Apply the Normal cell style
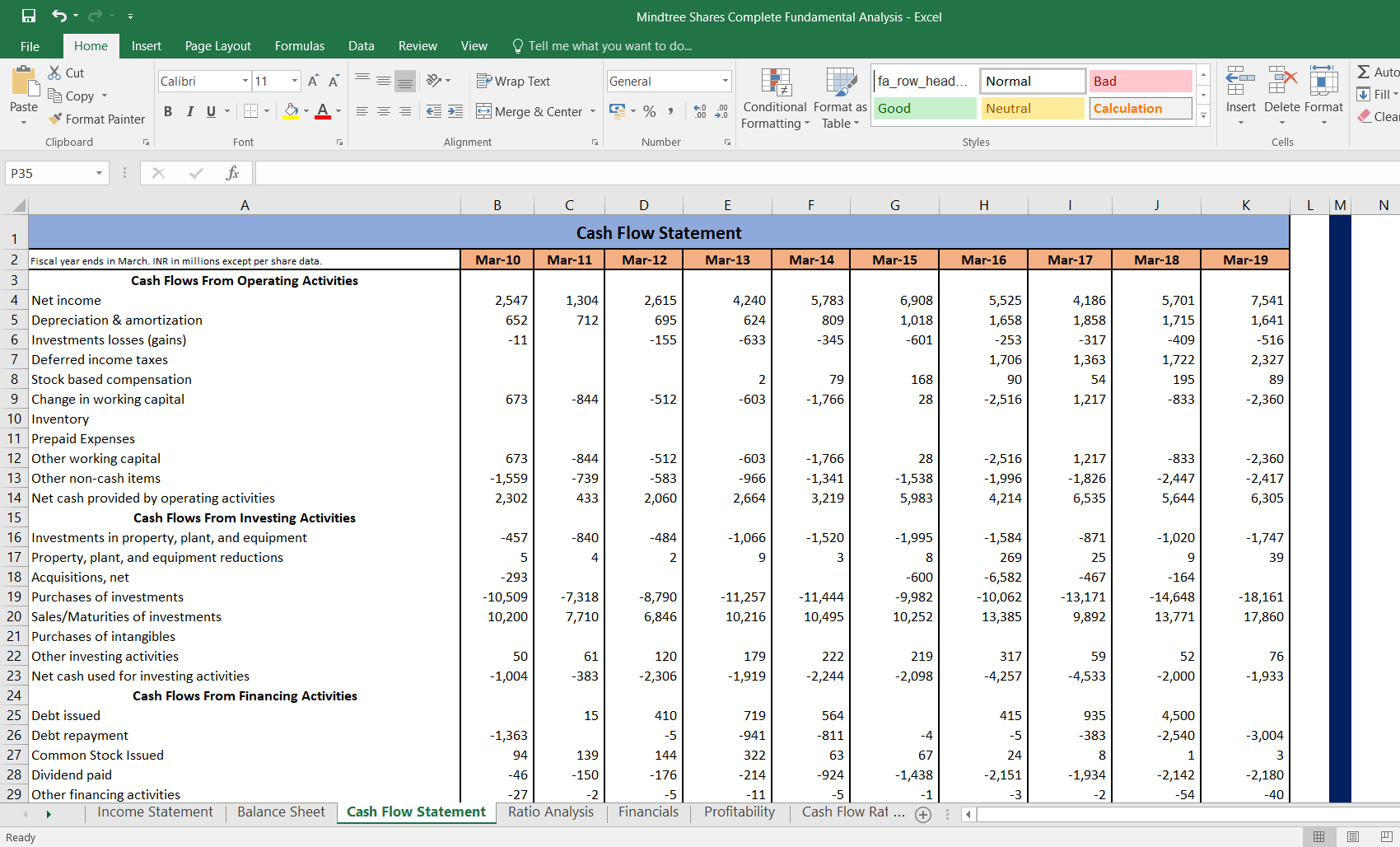This screenshot has height=847, width=1400. coord(1033,81)
